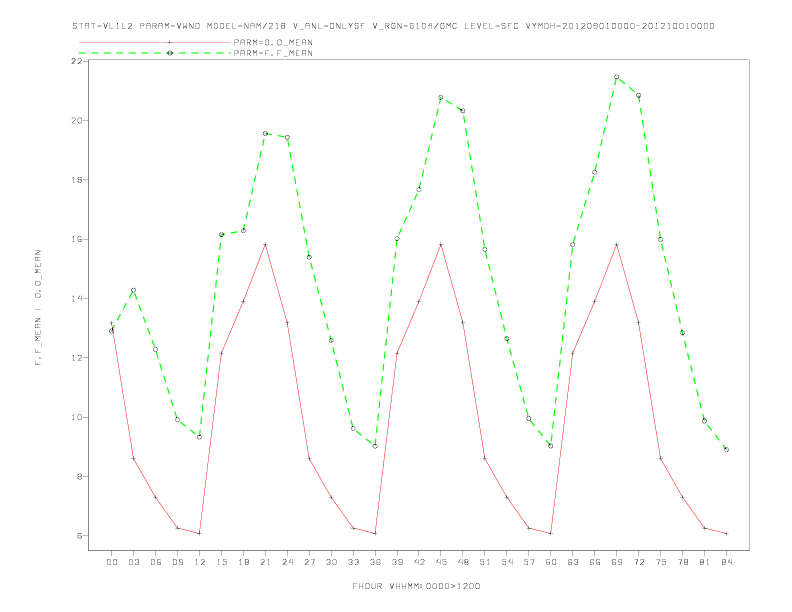Click the x-axis tick label 36
The image size is (792, 612).
click(375, 562)
